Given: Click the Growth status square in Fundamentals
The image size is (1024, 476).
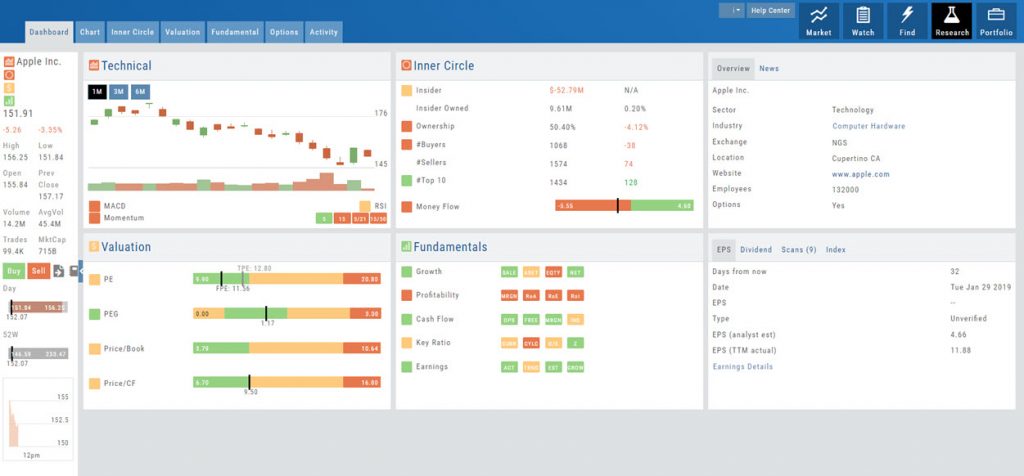Looking at the screenshot, I should coord(406,272).
